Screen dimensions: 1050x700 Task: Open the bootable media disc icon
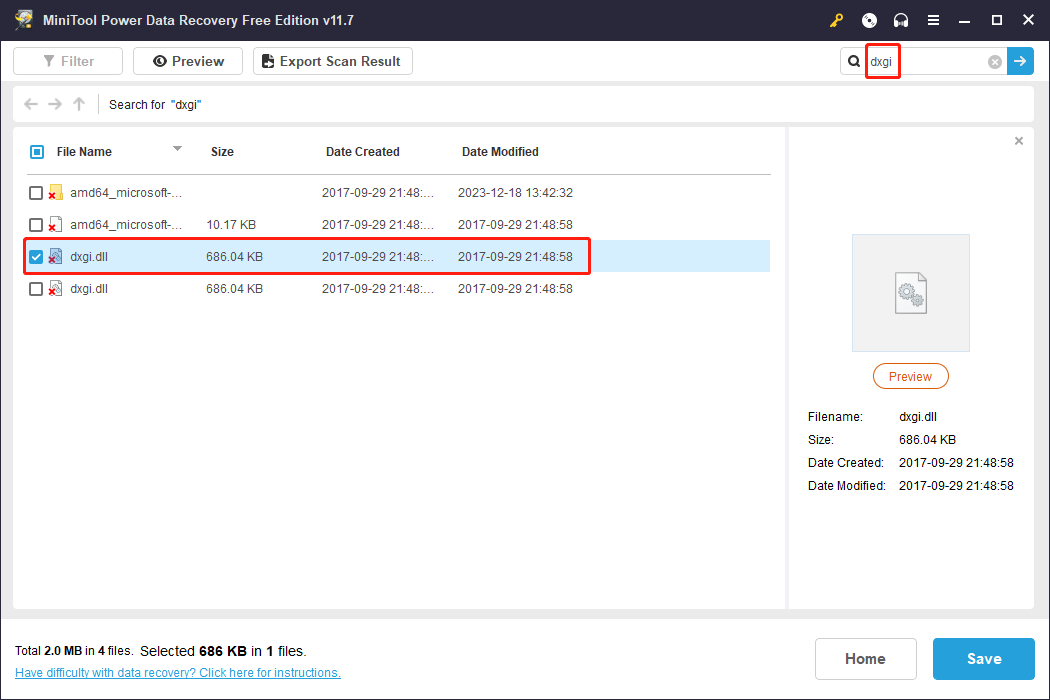[869, 20]
